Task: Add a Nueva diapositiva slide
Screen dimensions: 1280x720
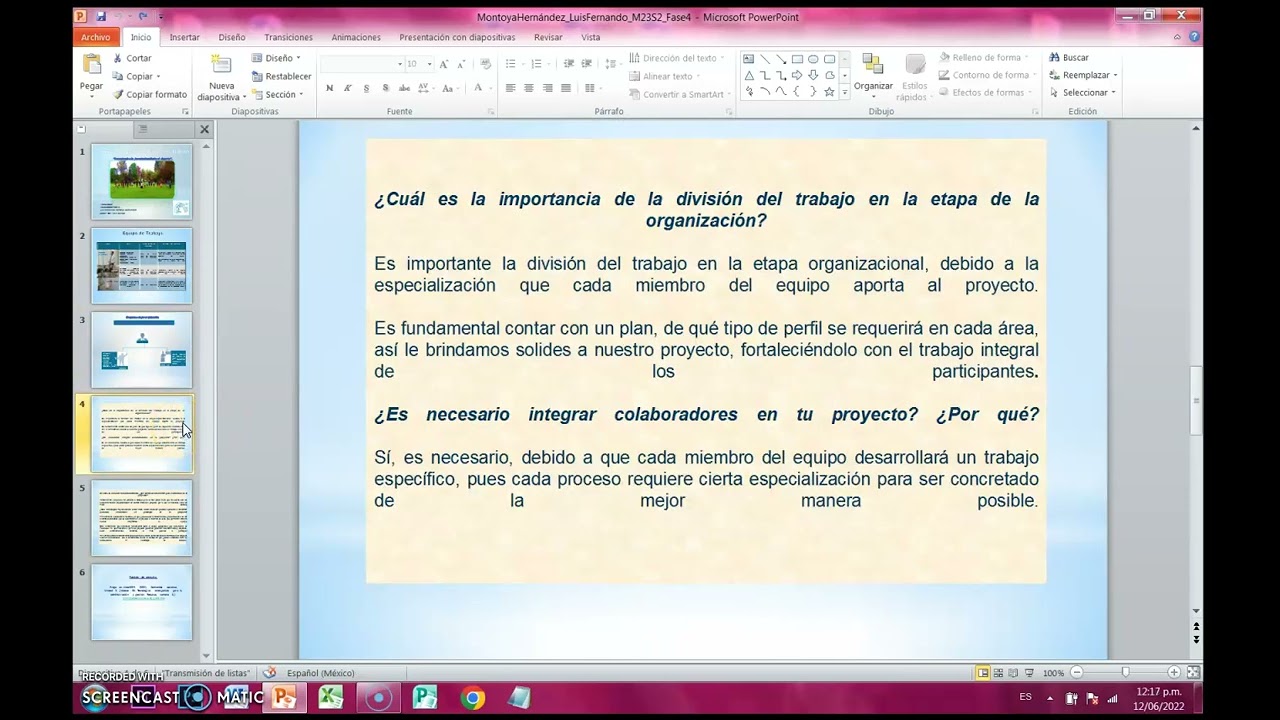Action: pyautogui.click(x=221, y=77)
